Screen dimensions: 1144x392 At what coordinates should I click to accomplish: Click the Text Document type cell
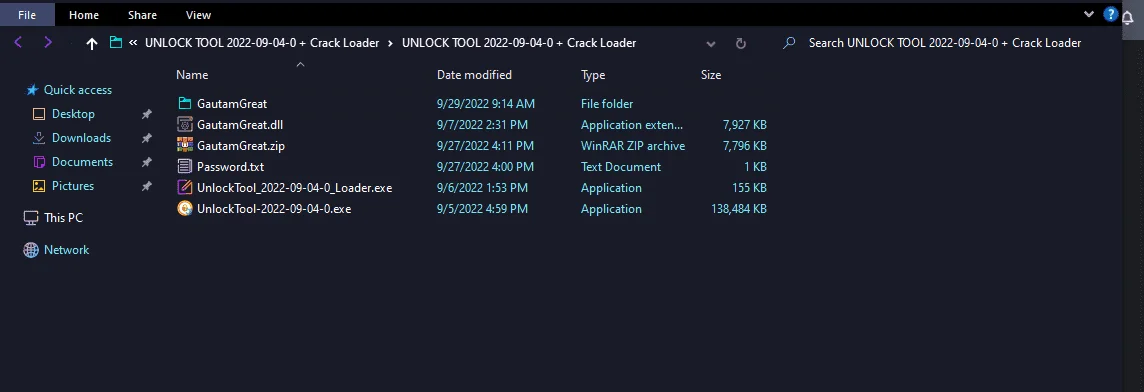tap(621, 166)
